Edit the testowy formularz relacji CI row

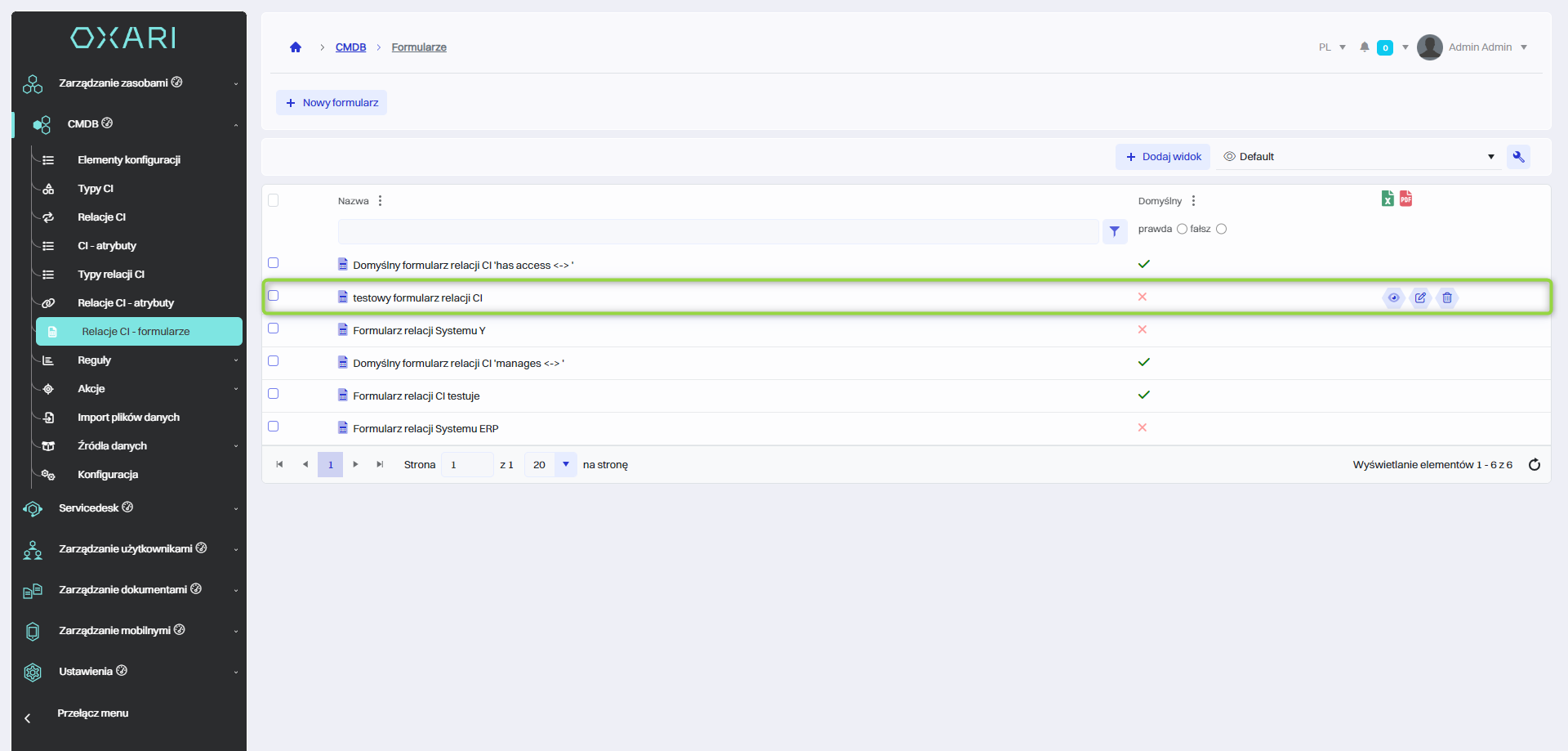coord(1420,298)
